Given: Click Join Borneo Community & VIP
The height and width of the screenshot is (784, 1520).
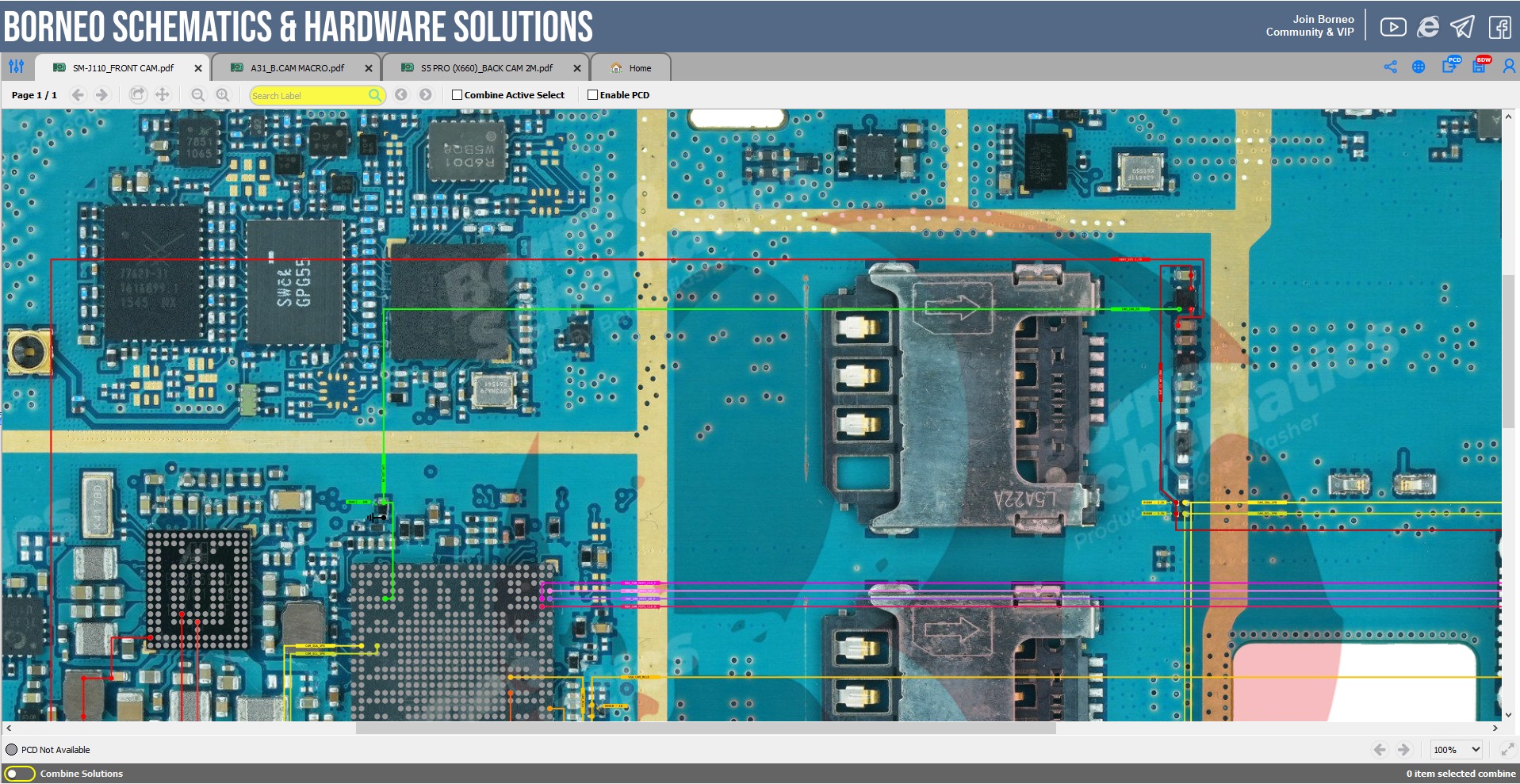Looking at the screenshot, I should pos(1310,26).
